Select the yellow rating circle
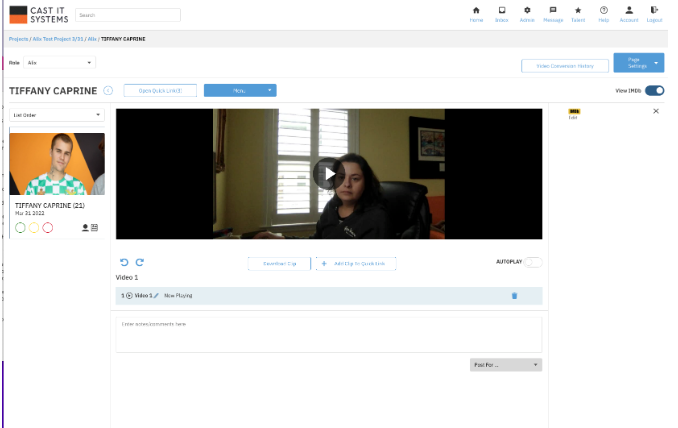The image size is (678, 428). (34, 227)
